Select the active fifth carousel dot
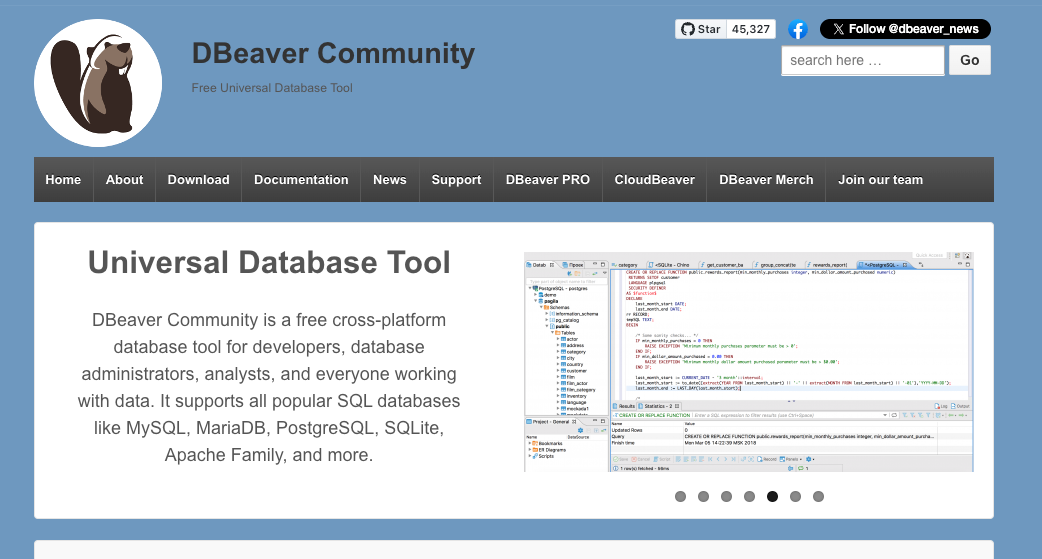The image size is (1042, 559). [x=772, y=497]
